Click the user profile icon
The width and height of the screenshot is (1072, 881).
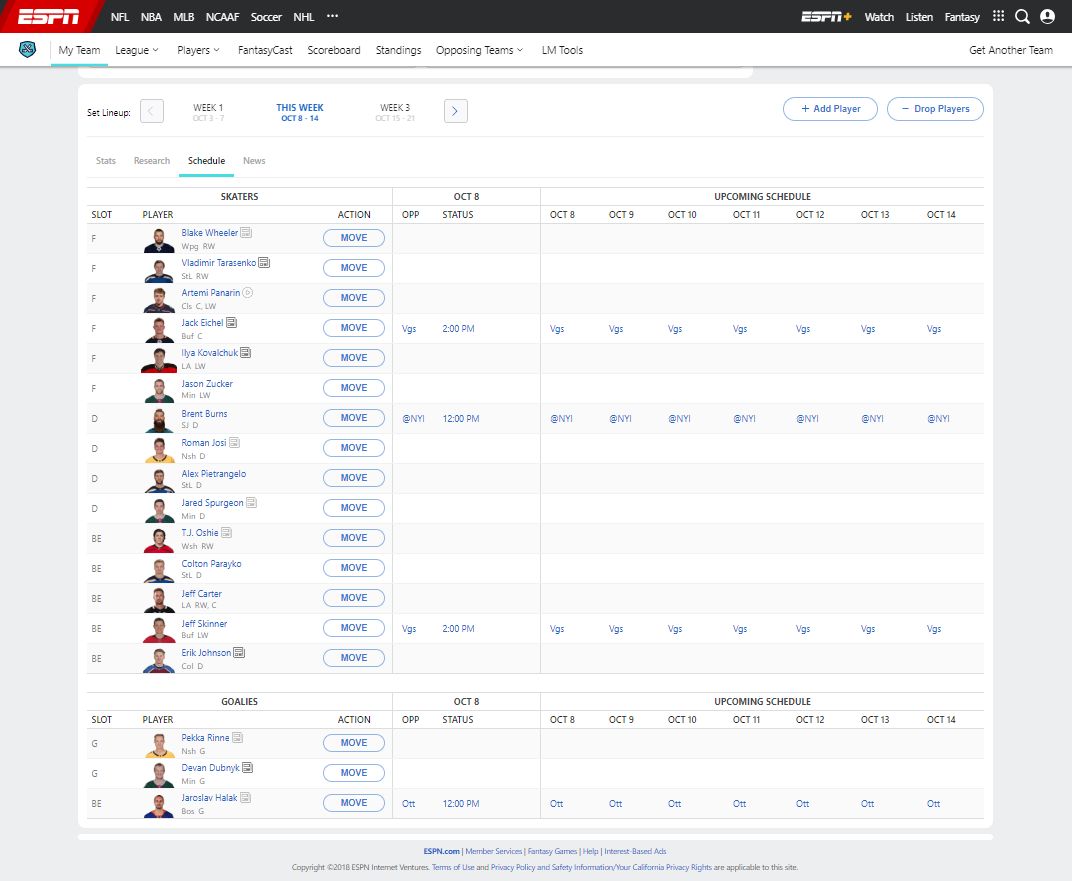[1047, 16]
